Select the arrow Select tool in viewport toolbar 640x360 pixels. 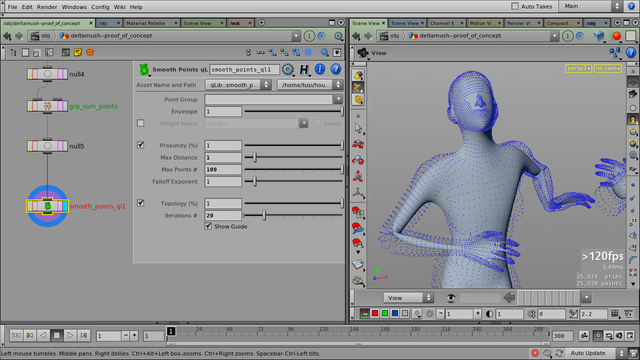tap(358, 128)
